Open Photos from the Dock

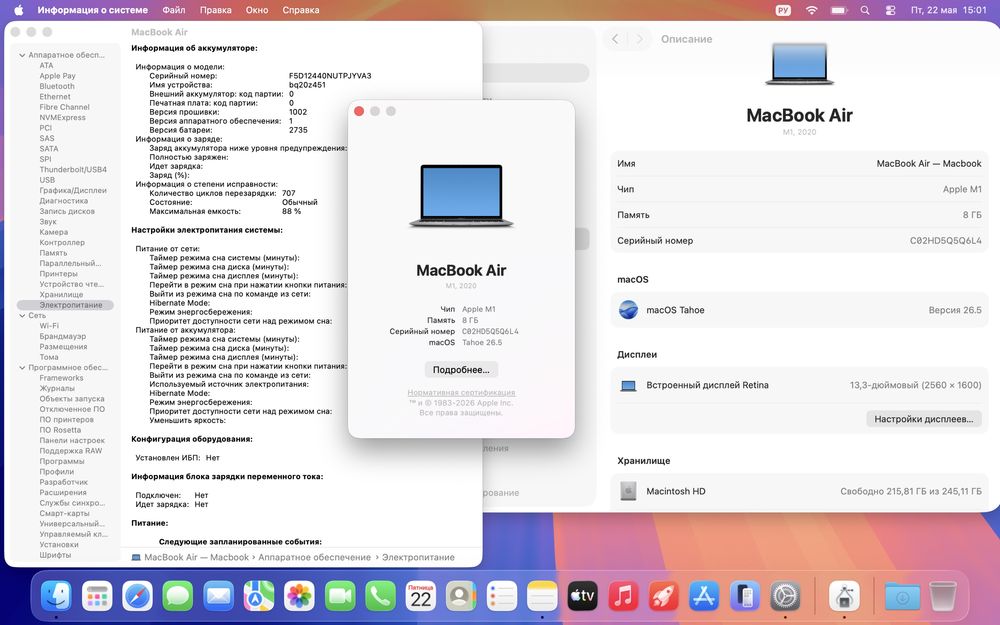click(299, 596)
